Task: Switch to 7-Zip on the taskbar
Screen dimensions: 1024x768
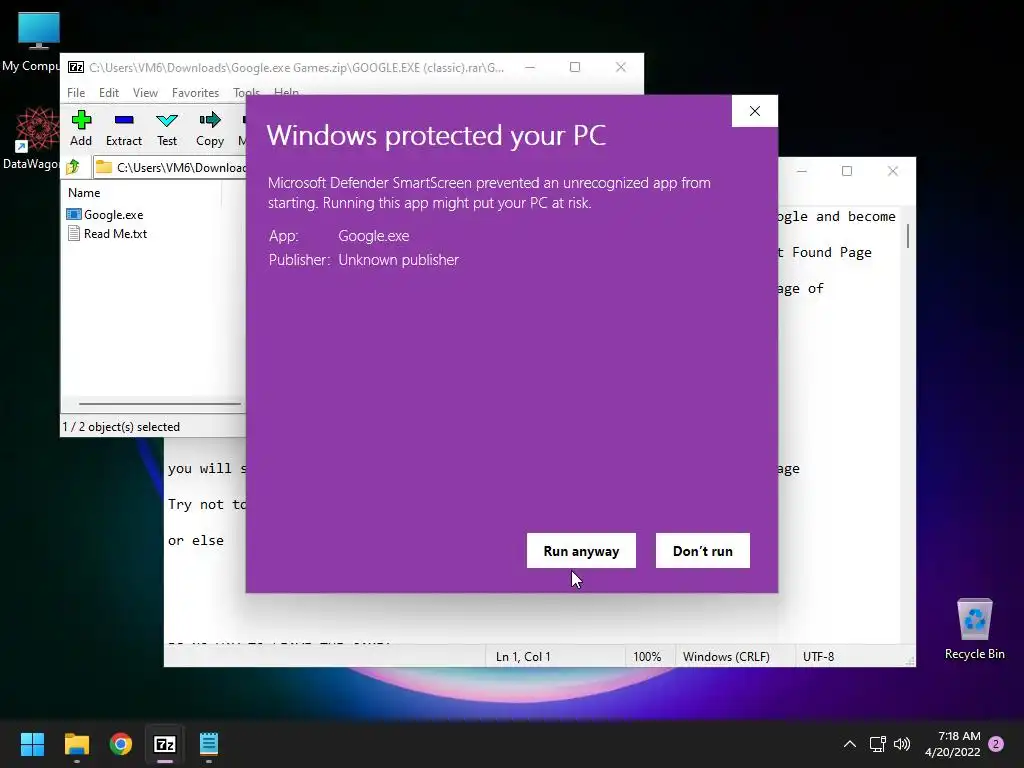Action: click(165, 744)
